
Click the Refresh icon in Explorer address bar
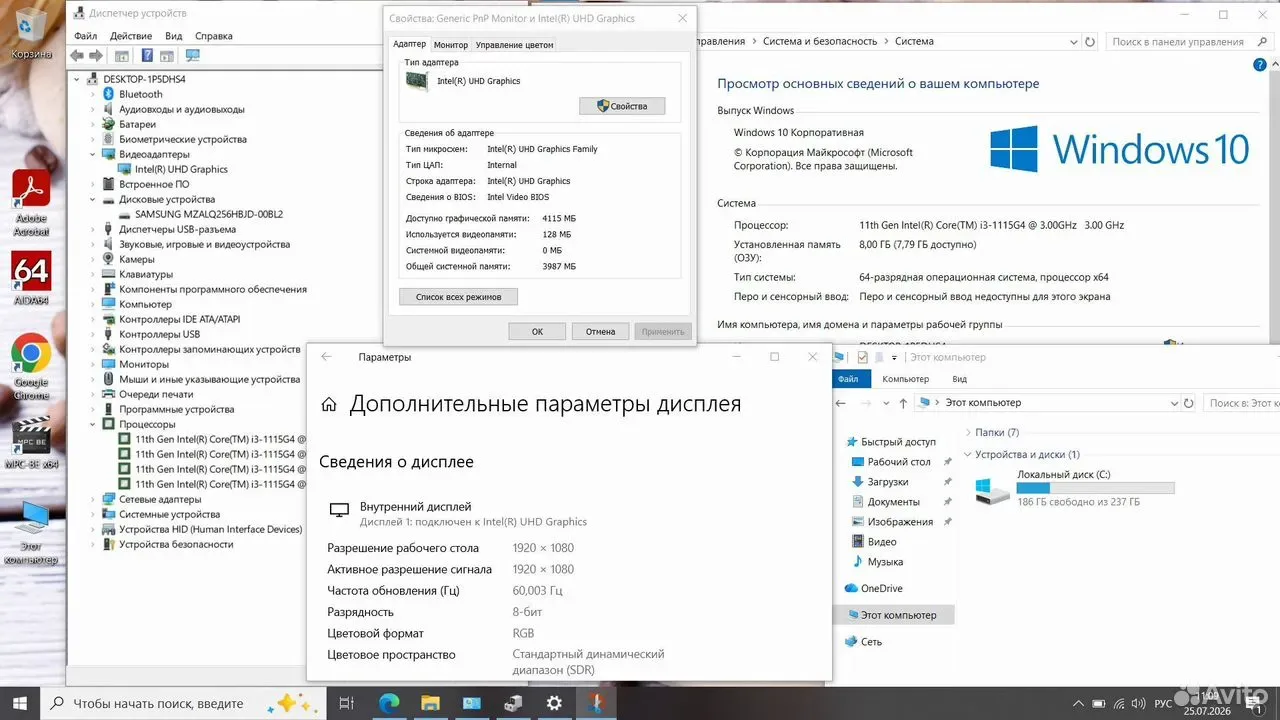[1189, 403]
